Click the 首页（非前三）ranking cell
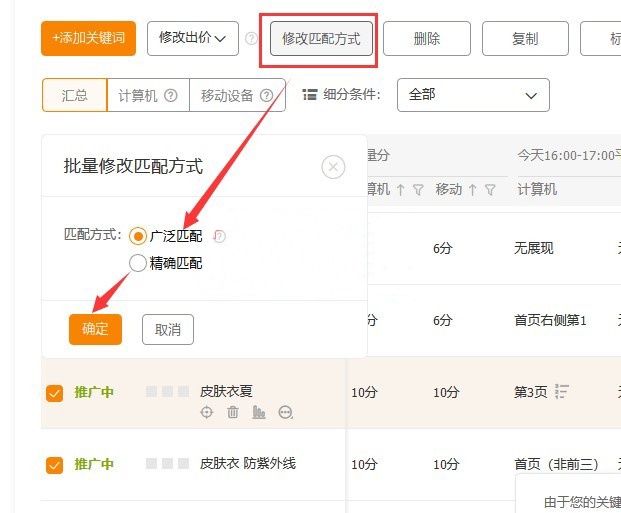The height and width of the screenshot is (513, 621). 556,464
